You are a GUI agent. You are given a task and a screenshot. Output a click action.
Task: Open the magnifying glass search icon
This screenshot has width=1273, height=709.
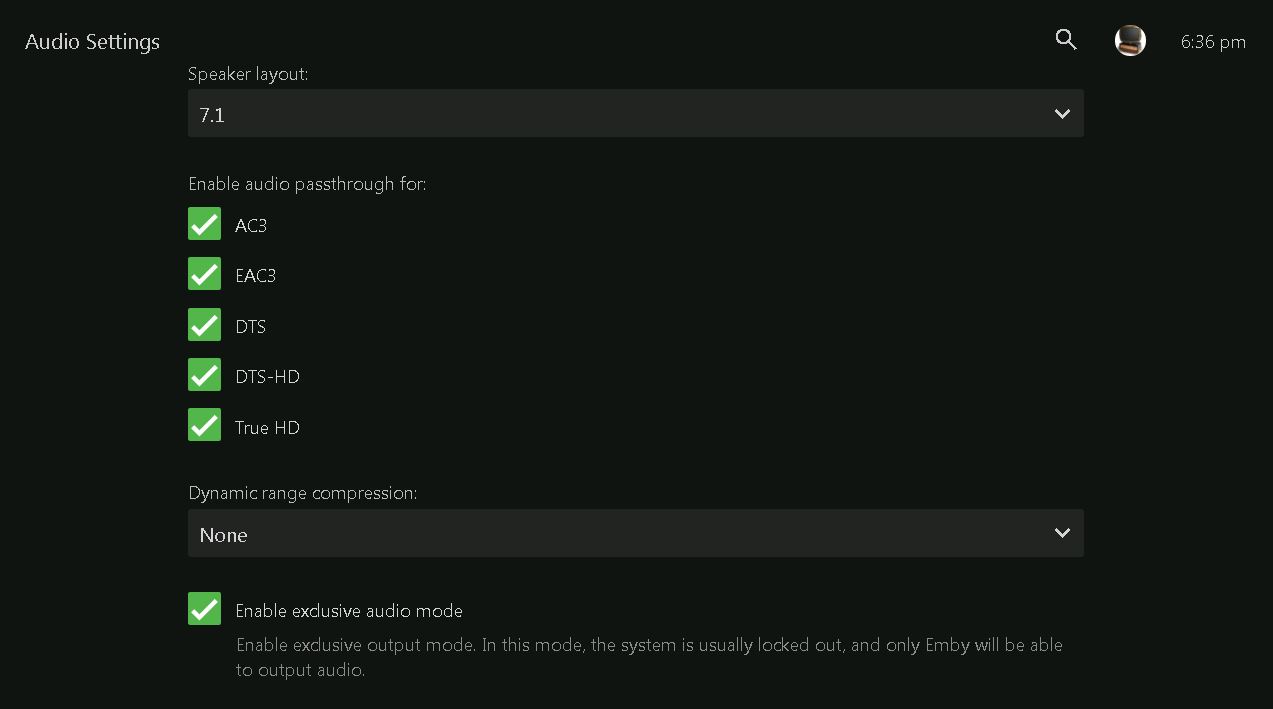1065,40
